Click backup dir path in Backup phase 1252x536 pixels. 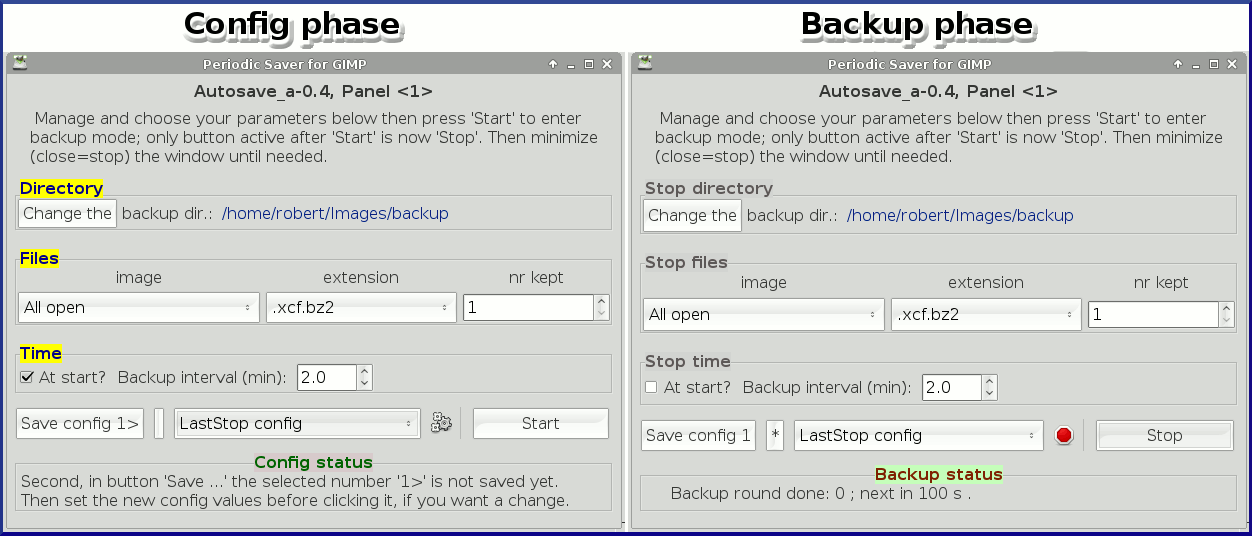pyautogui.click(x=960, y=215)
